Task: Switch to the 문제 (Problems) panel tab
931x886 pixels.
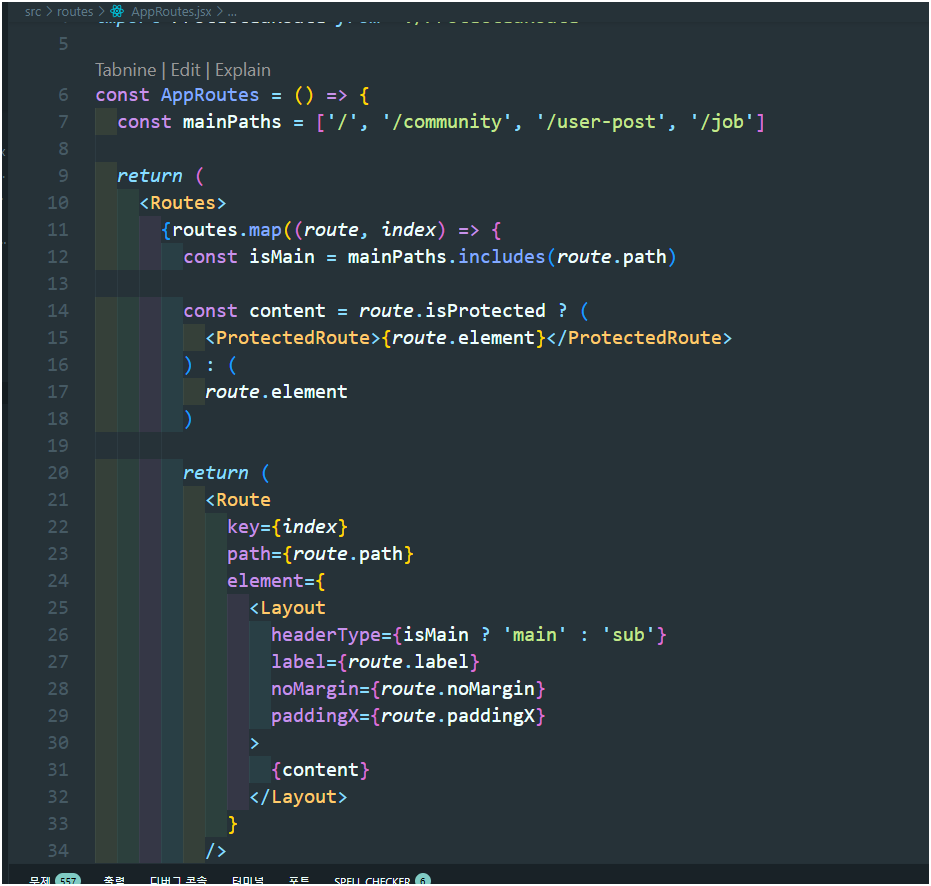Action: click(40, 879)
